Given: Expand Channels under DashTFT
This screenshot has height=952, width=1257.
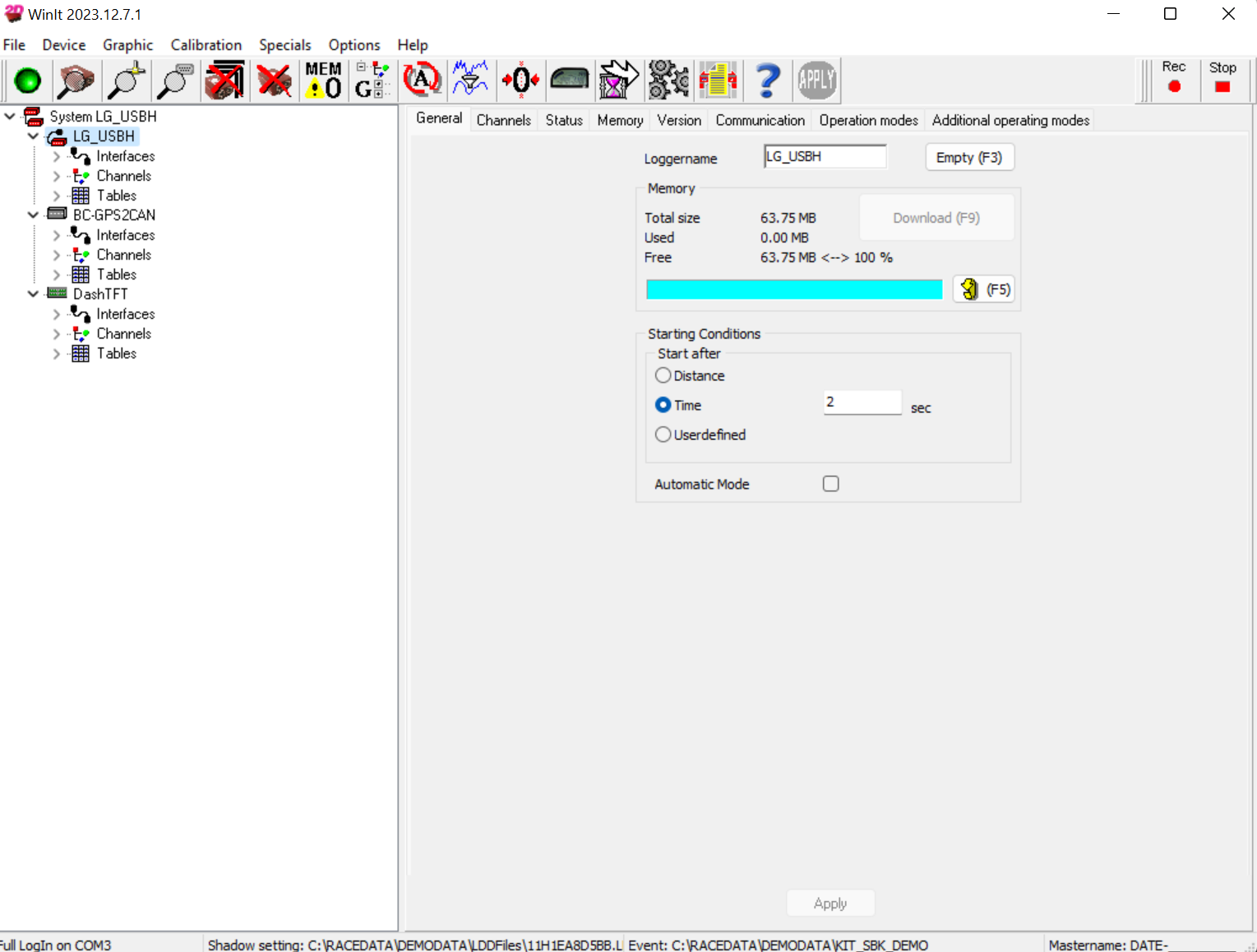Looking at the screenshot, I should point(56,334).
